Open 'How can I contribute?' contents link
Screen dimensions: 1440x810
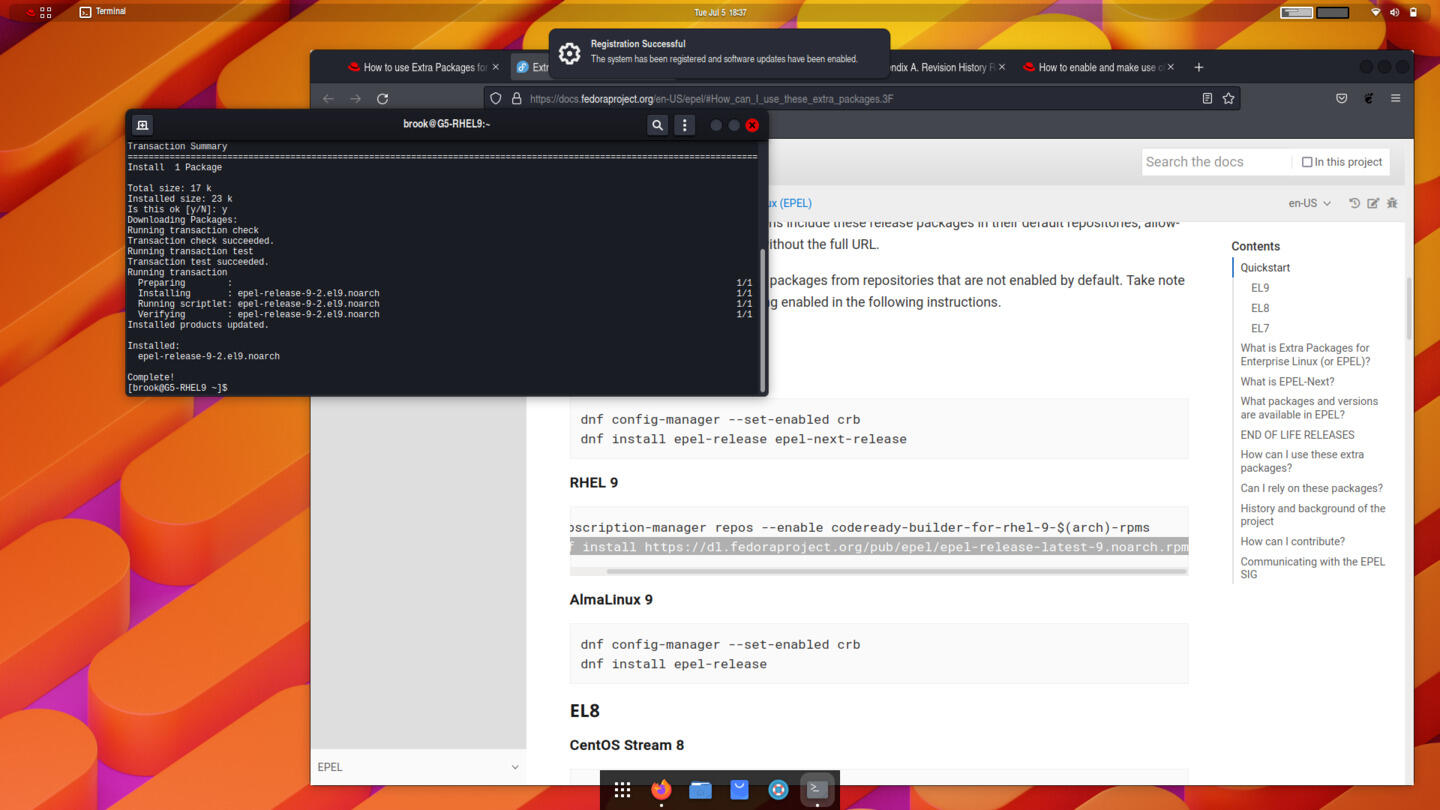[x=1293, y=541]
